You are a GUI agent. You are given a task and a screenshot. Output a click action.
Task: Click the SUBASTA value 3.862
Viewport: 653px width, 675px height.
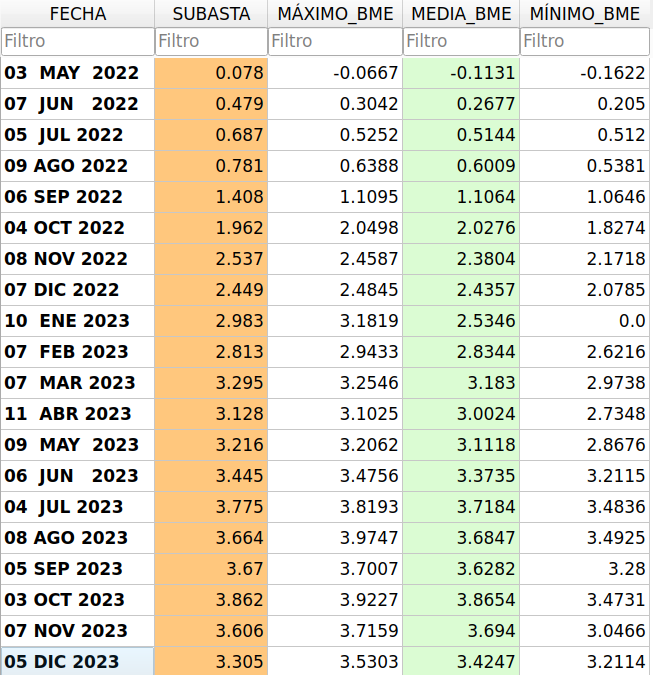(211, 599)
